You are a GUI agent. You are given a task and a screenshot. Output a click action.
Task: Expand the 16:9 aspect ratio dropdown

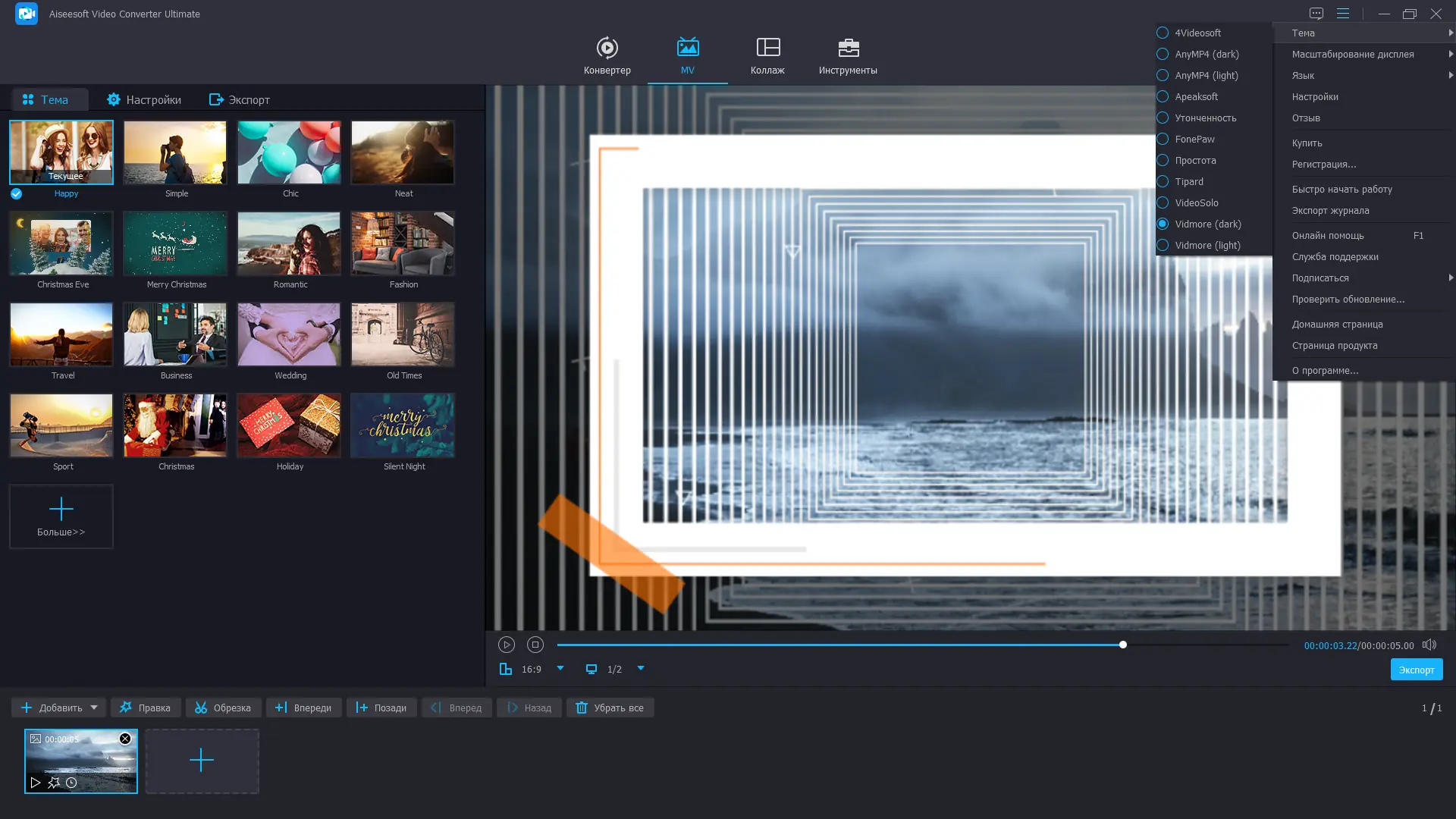click(560, 668)
